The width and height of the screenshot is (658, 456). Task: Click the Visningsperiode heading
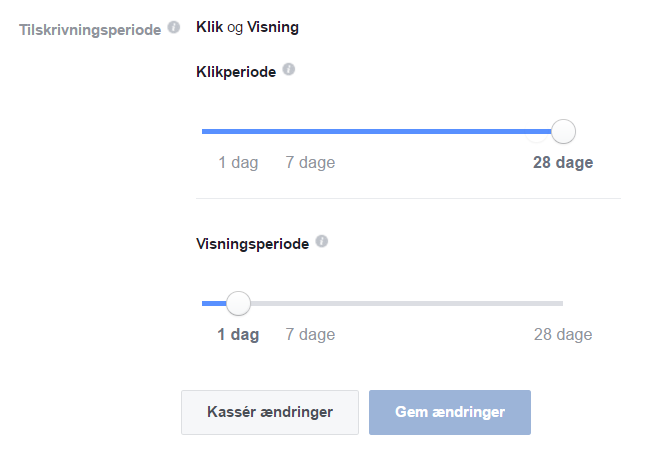(252, 243)
